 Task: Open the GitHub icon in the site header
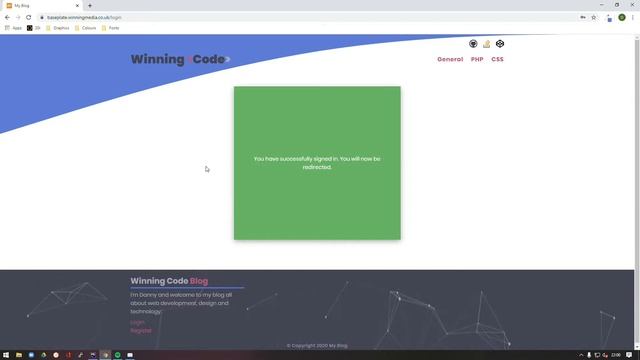473,44
